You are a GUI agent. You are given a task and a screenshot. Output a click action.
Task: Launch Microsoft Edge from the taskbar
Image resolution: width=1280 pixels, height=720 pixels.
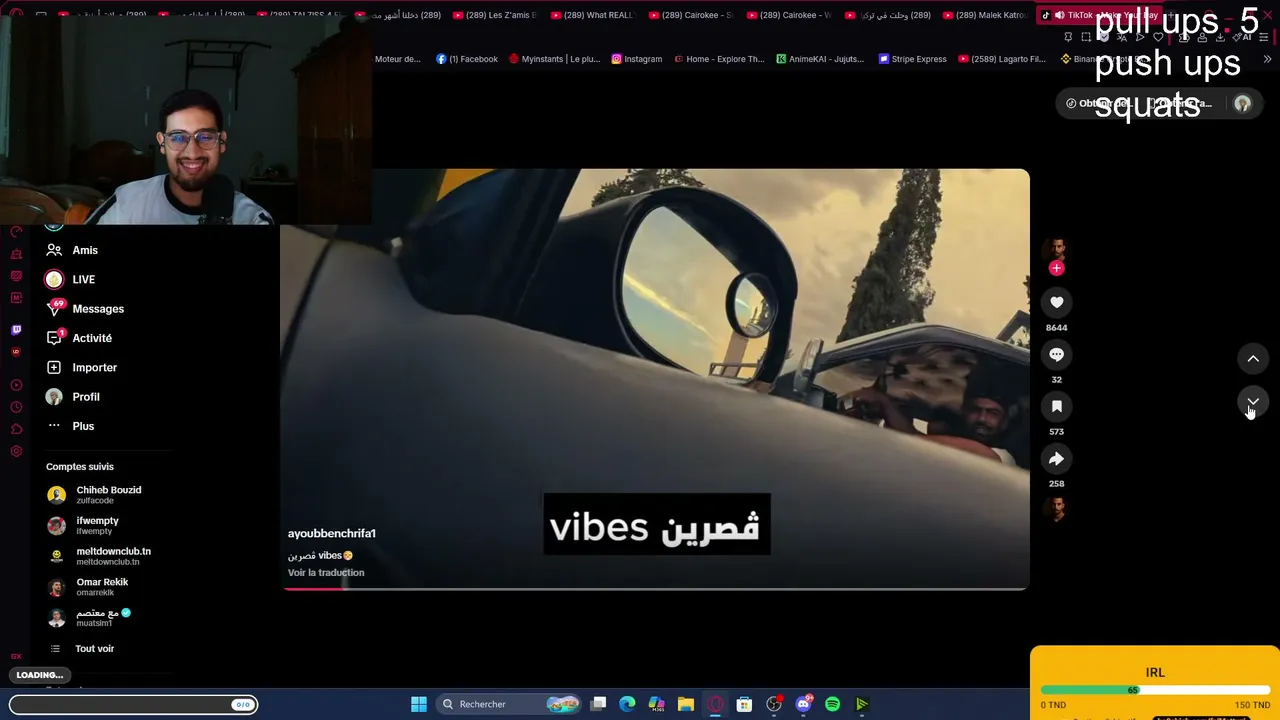point(627,704)
